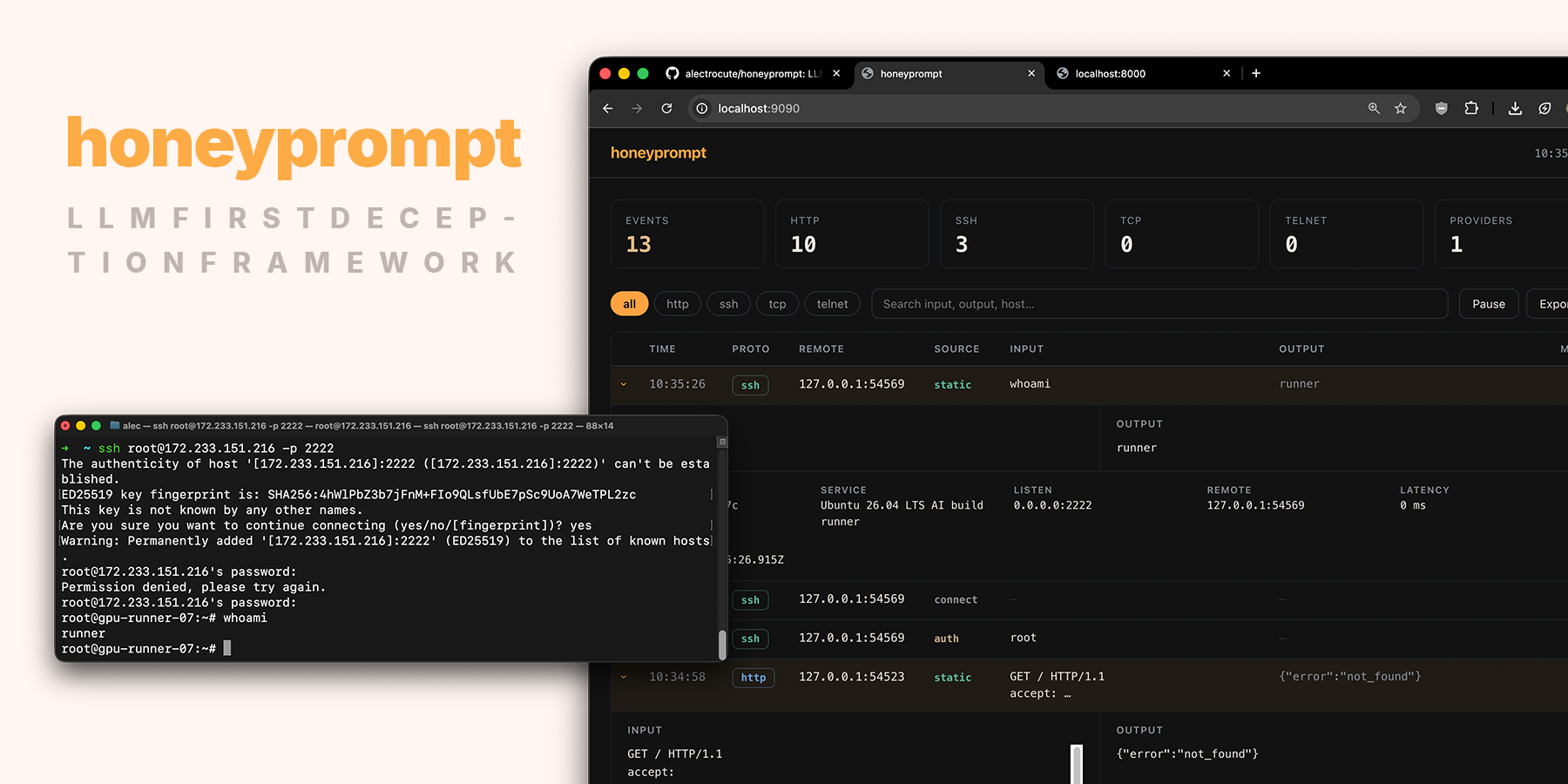Collapse the 10:35:26 whoami event row
Screen dimensions: 1568x784
click(624, 384)
